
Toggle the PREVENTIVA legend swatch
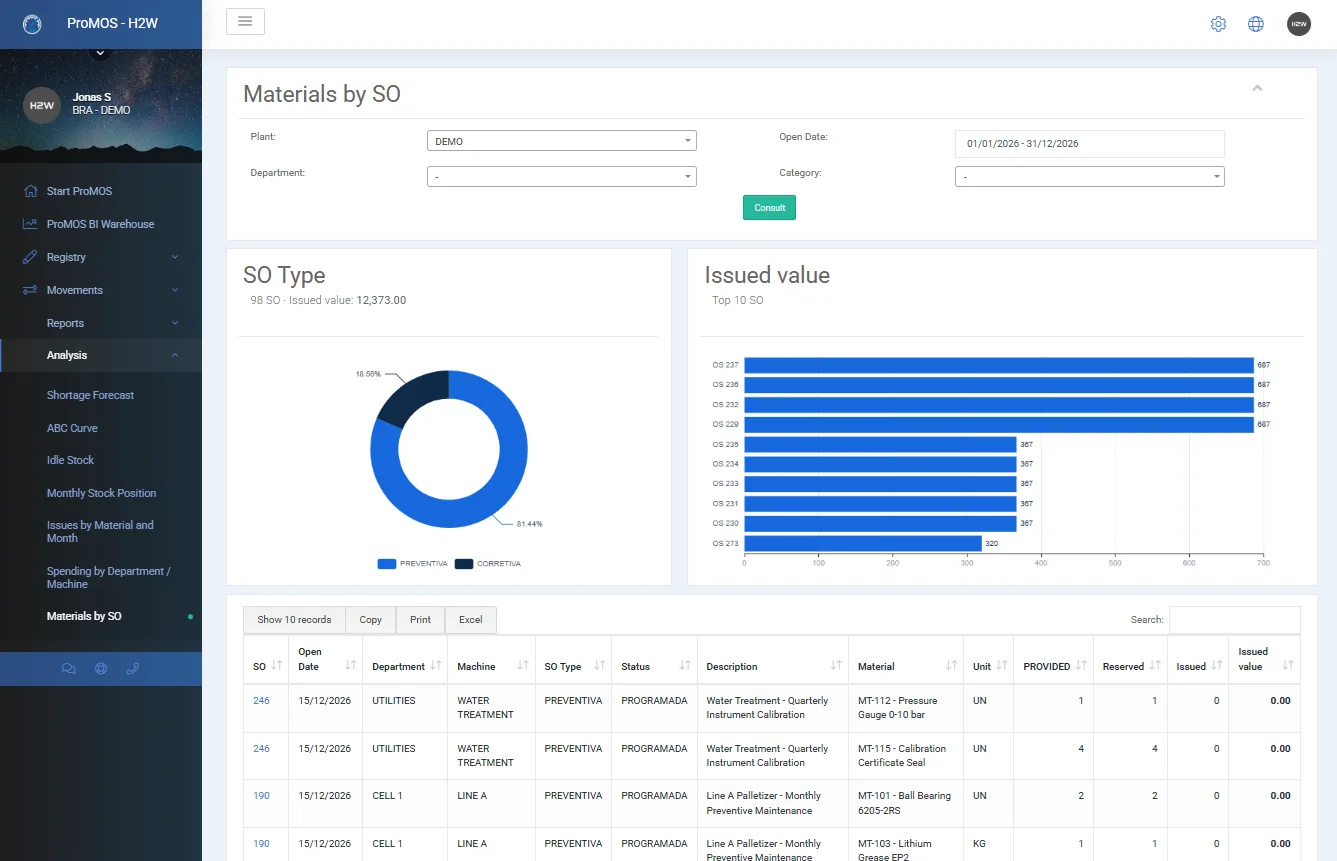tap(387, 564)
